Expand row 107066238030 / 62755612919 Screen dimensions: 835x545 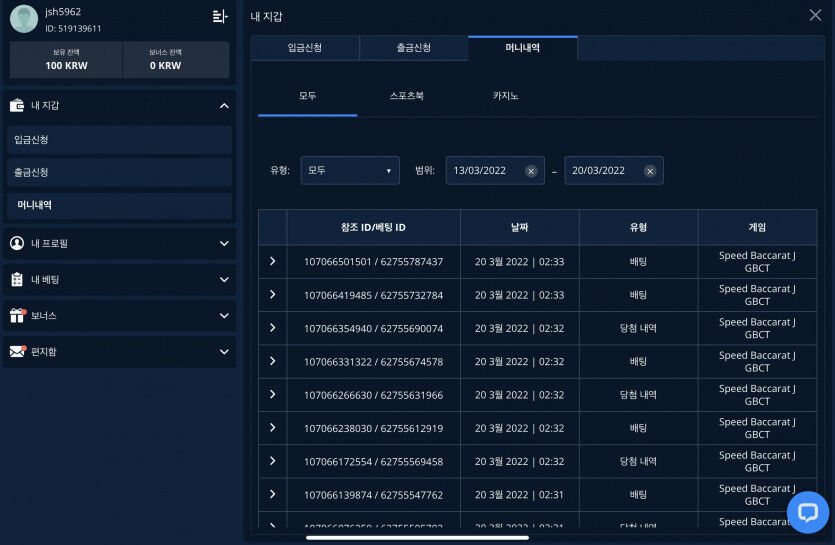pos(273,427)
